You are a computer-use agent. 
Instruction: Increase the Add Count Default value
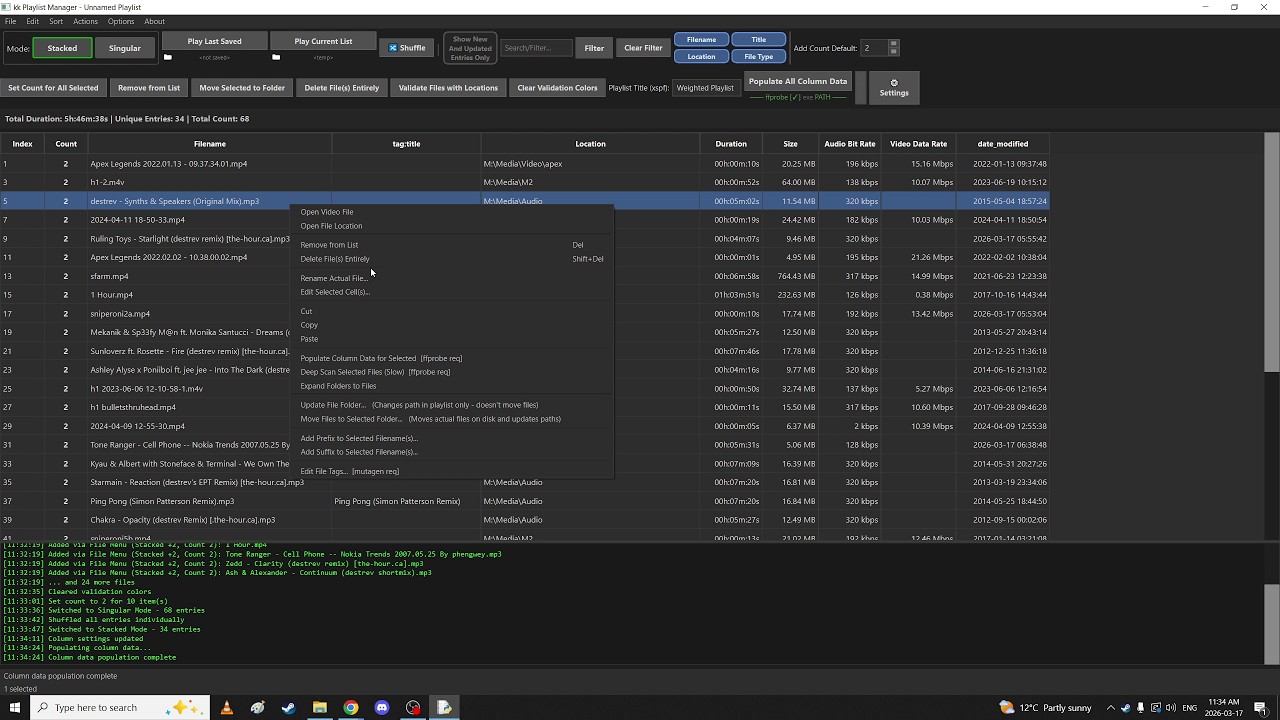click(x=893, y=44)
